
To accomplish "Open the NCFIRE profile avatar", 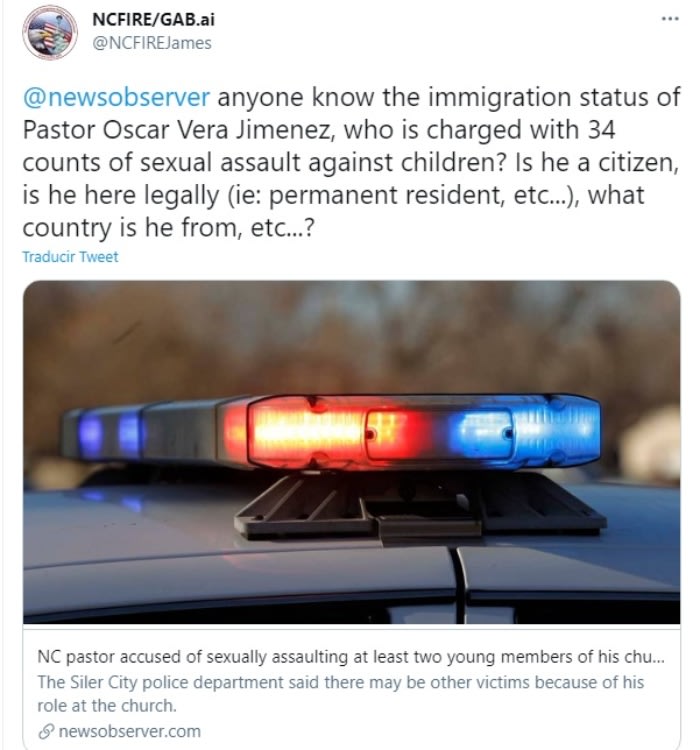I will (x=49, y=32).
